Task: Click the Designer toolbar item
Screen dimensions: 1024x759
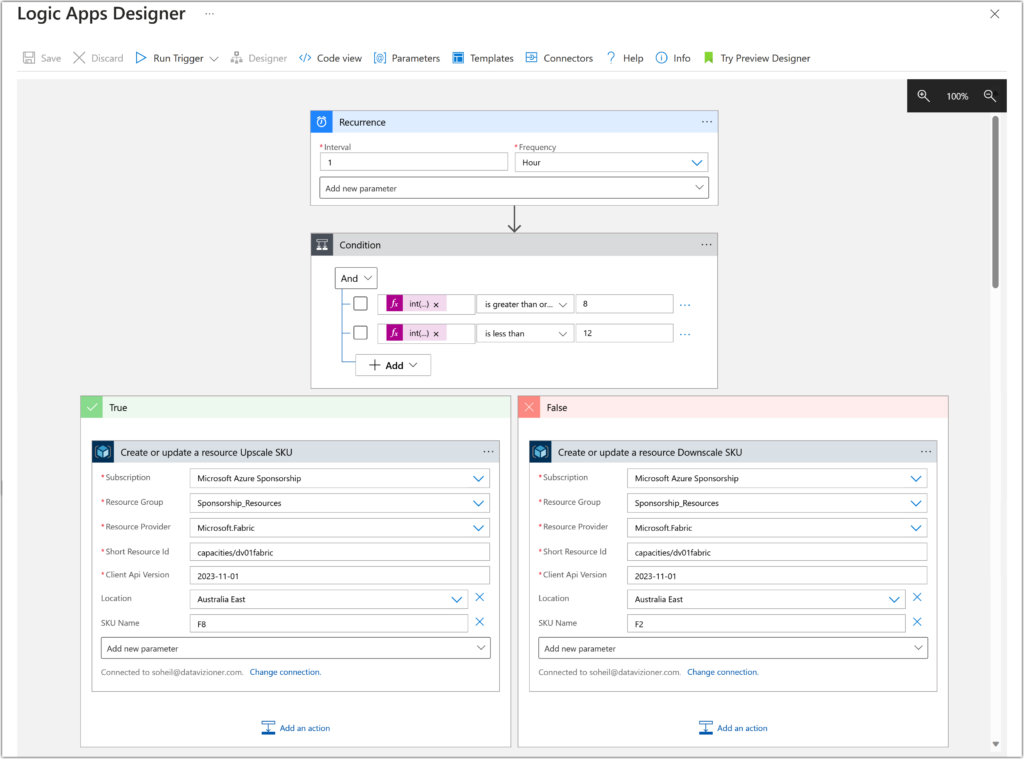Action: pos(259,58)
